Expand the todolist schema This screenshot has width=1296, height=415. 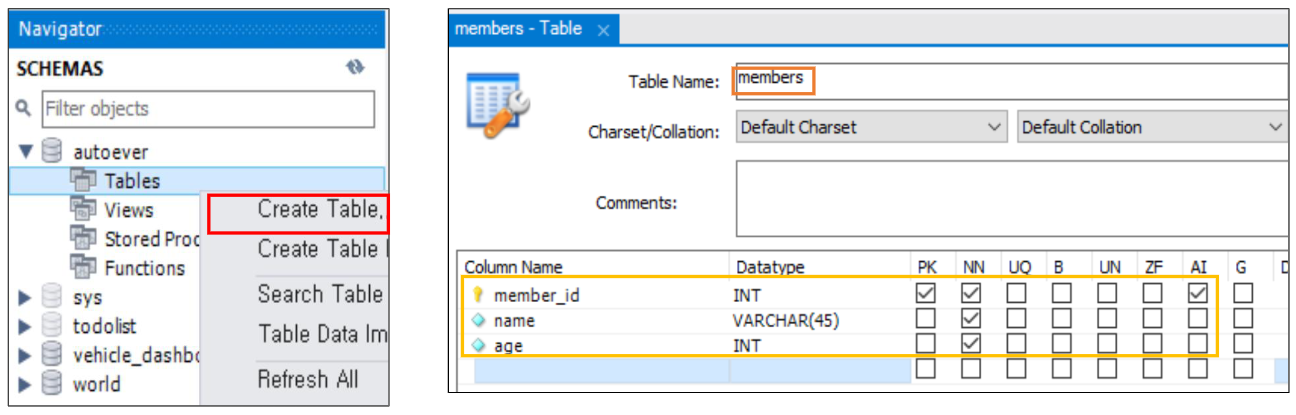coord(25,326)
